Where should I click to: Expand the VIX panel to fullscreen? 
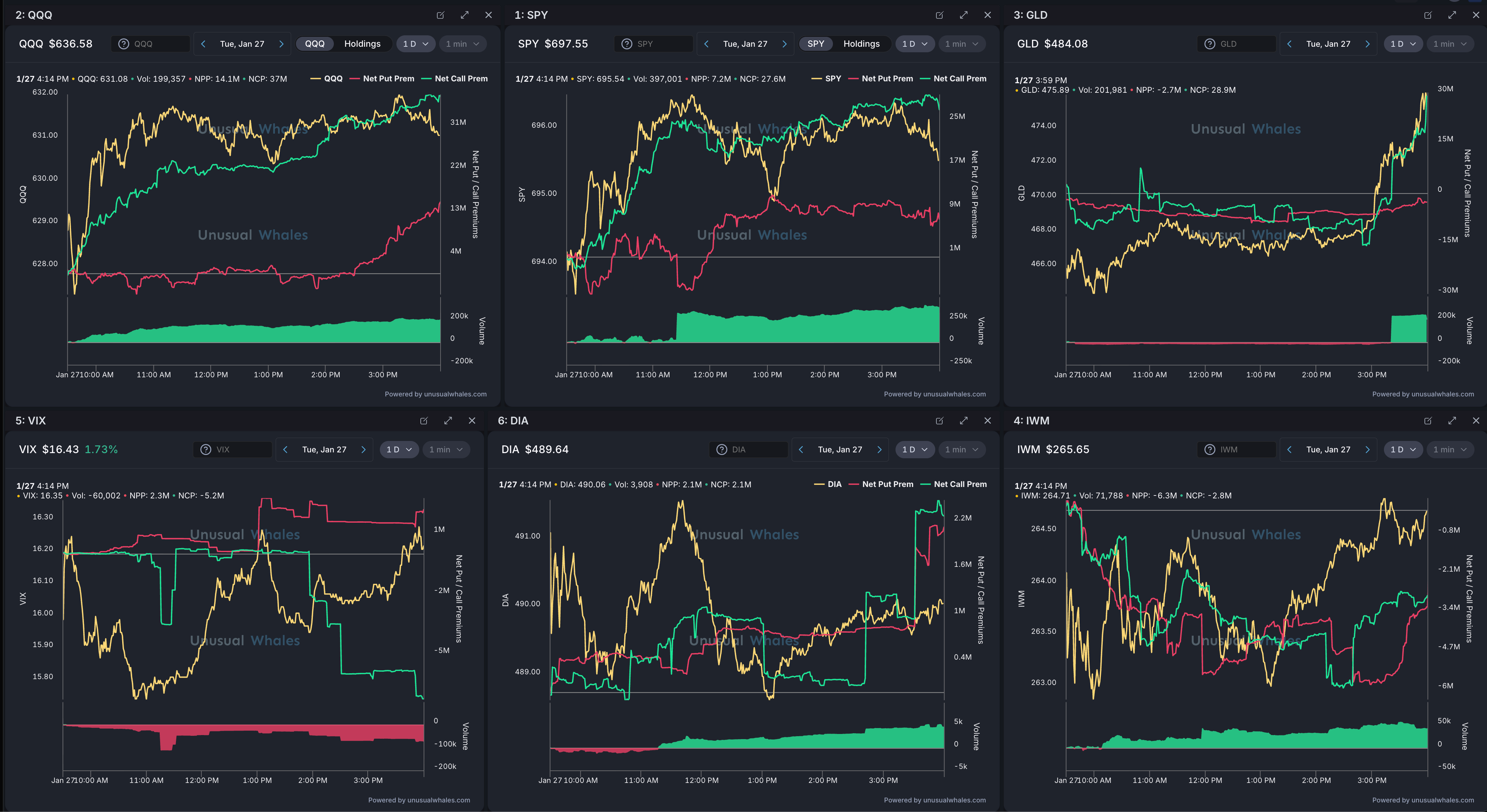448,421
